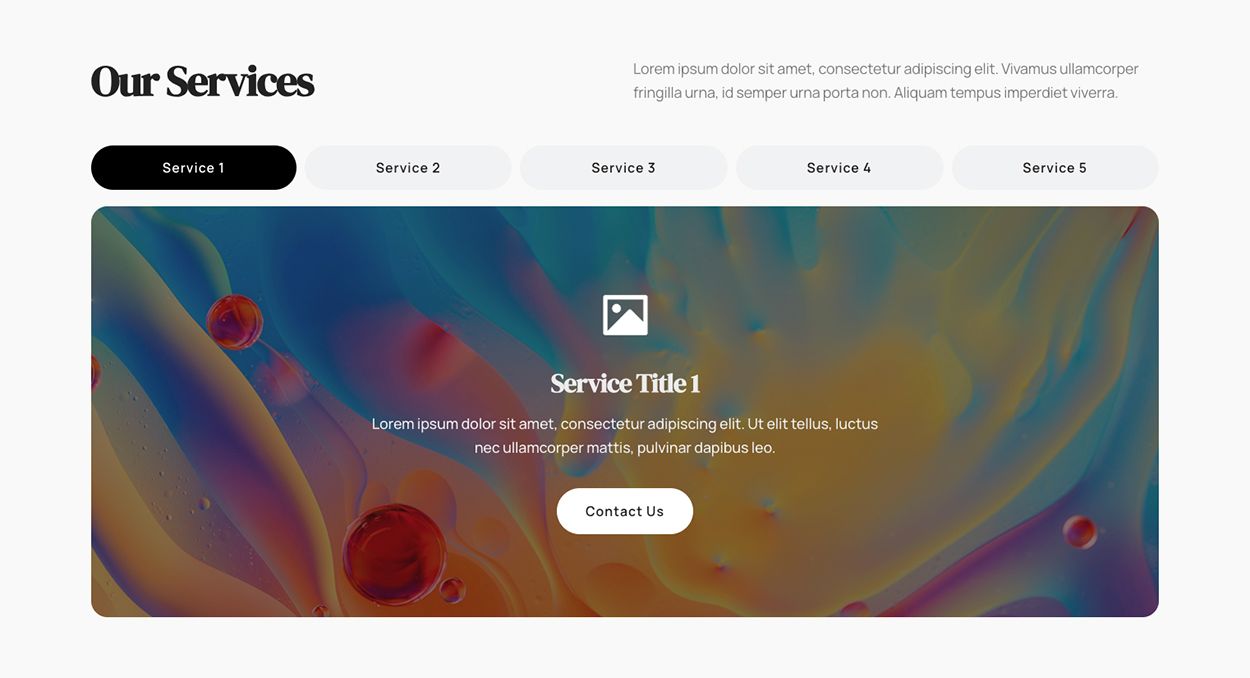Select the active Service 1 tab
This screenshot has height=678, width=1250.
(x=194, y=168)
